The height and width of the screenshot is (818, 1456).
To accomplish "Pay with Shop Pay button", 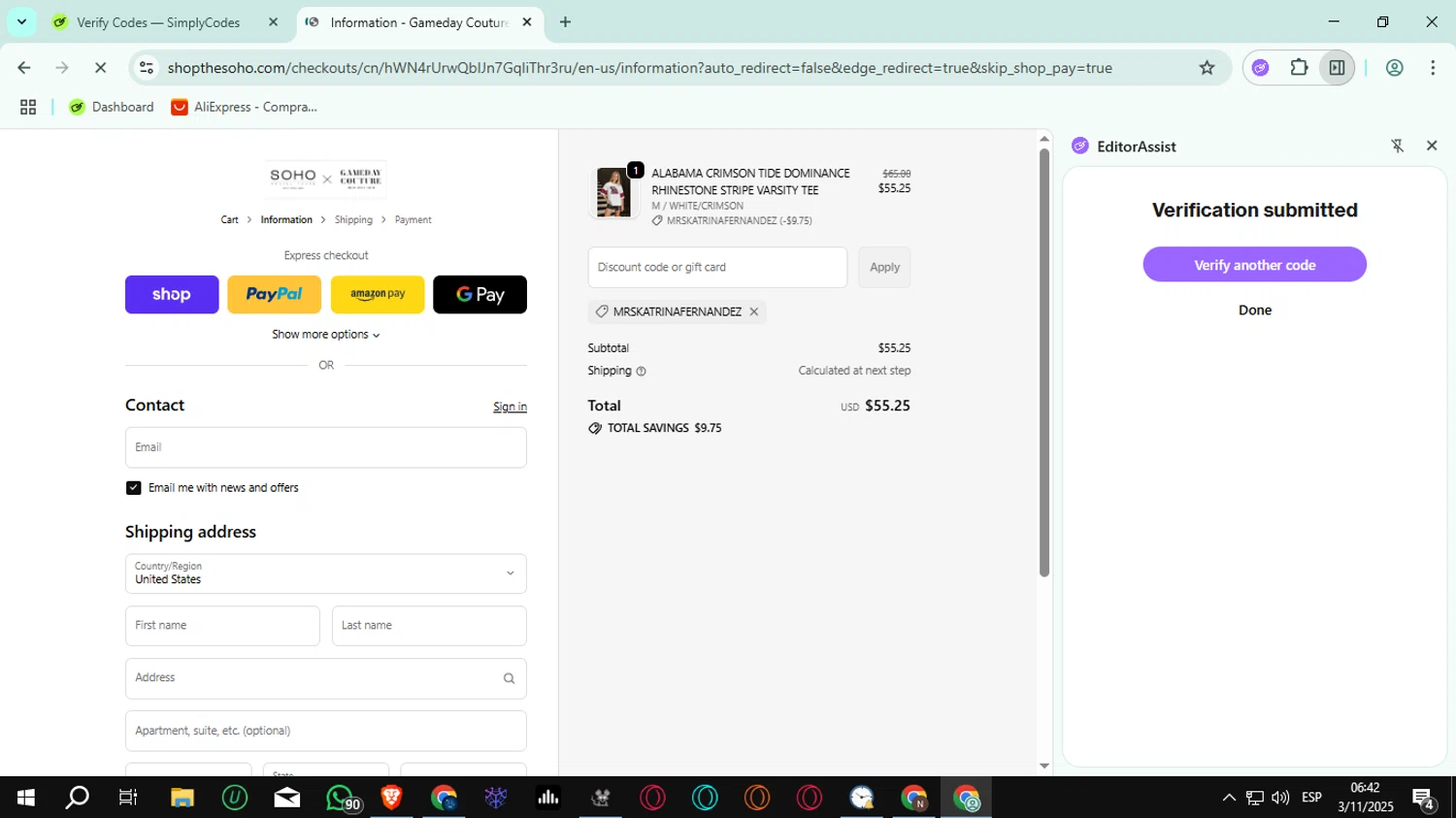I will 172,294.
